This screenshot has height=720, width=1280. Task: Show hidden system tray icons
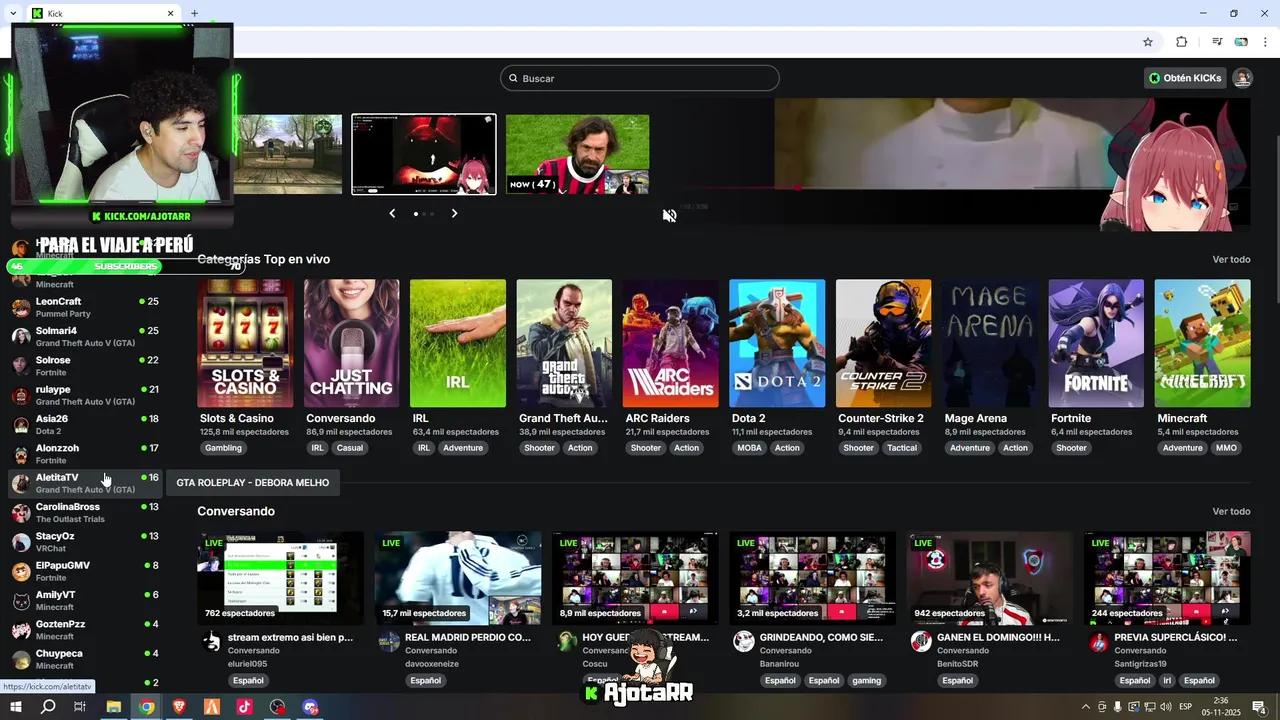[x=1086, y=707]
